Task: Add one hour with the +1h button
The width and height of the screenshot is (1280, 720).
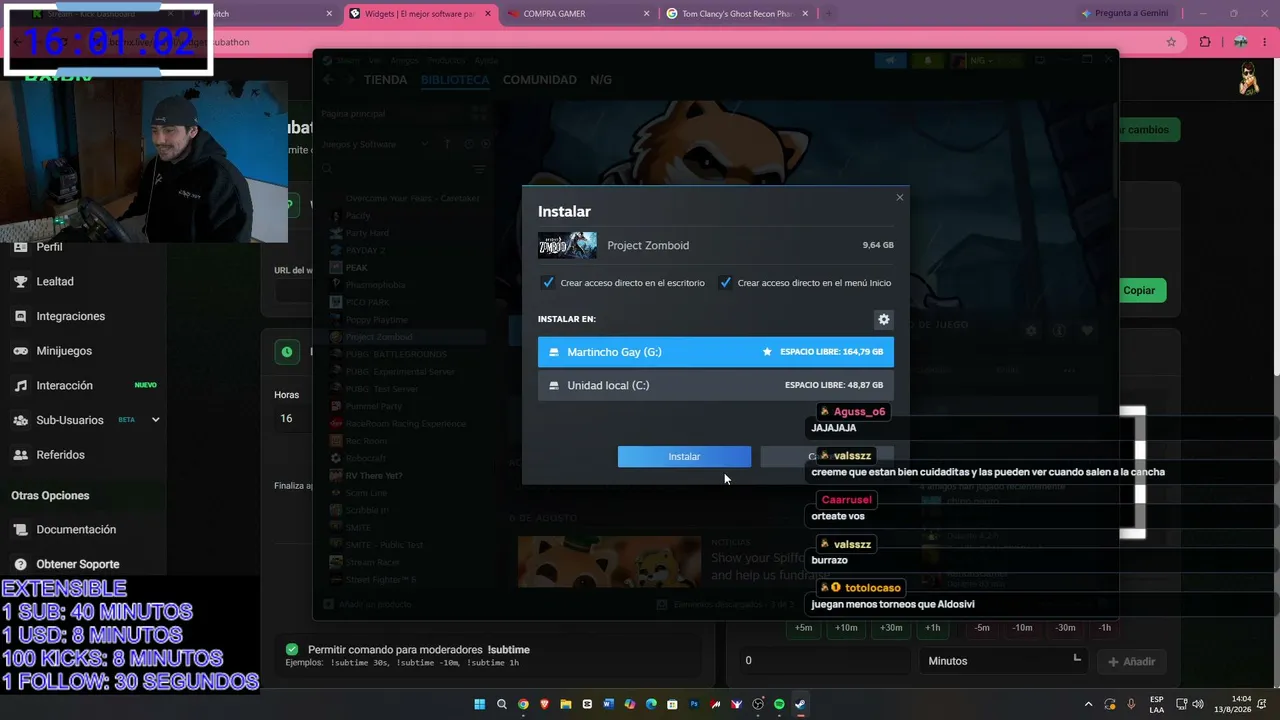Action: (932, 628)
